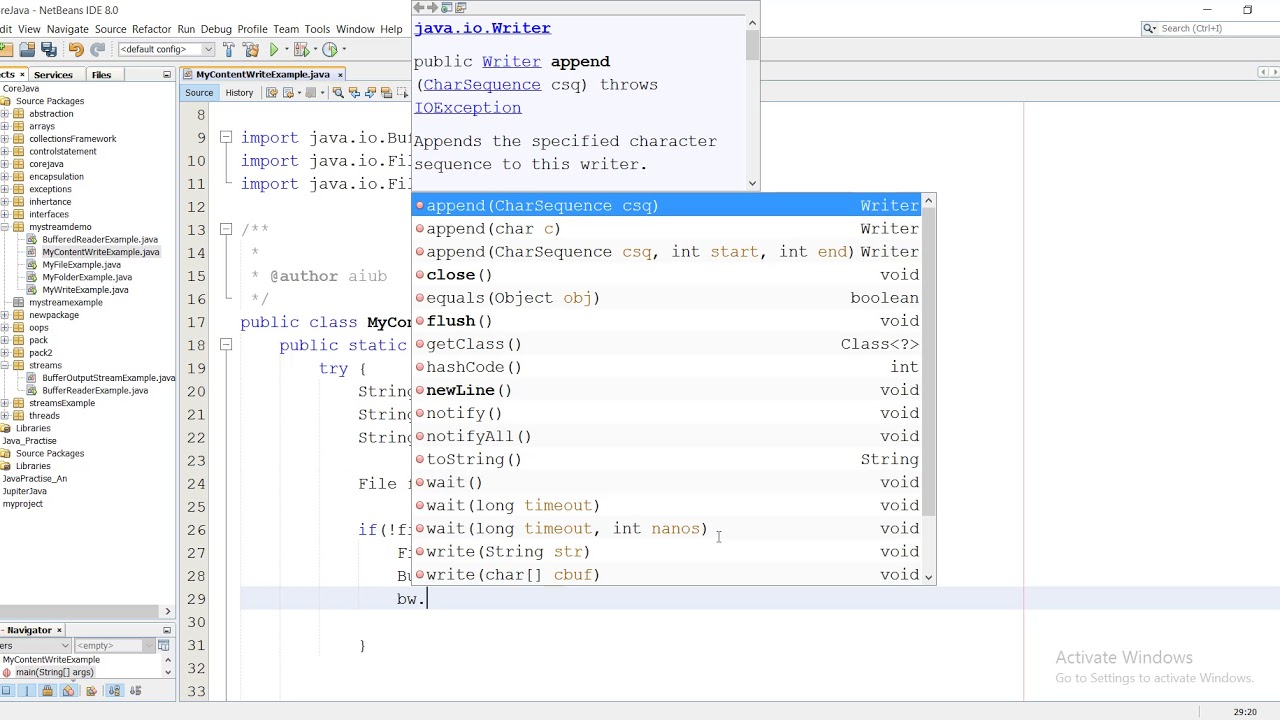Click the Clean and Build icon
This screenshot has width=1280, height=720.
[250, 49]
